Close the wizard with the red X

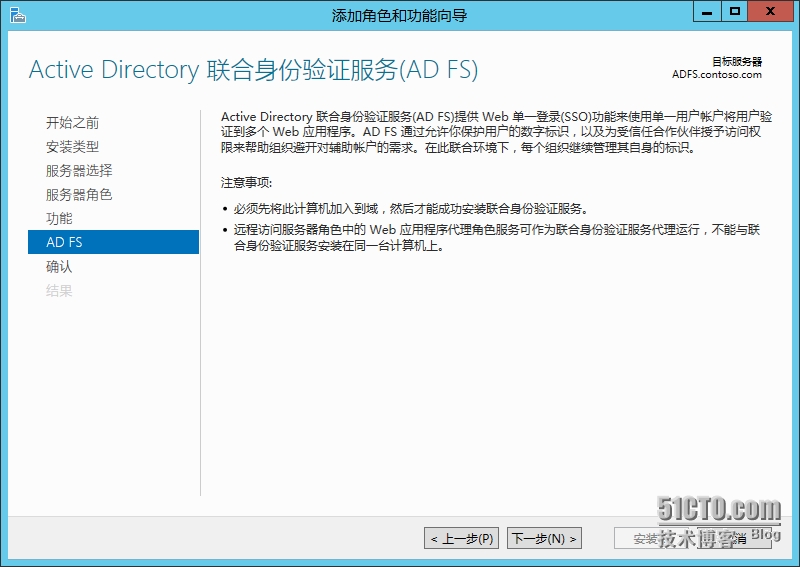[x=772, y=11]
